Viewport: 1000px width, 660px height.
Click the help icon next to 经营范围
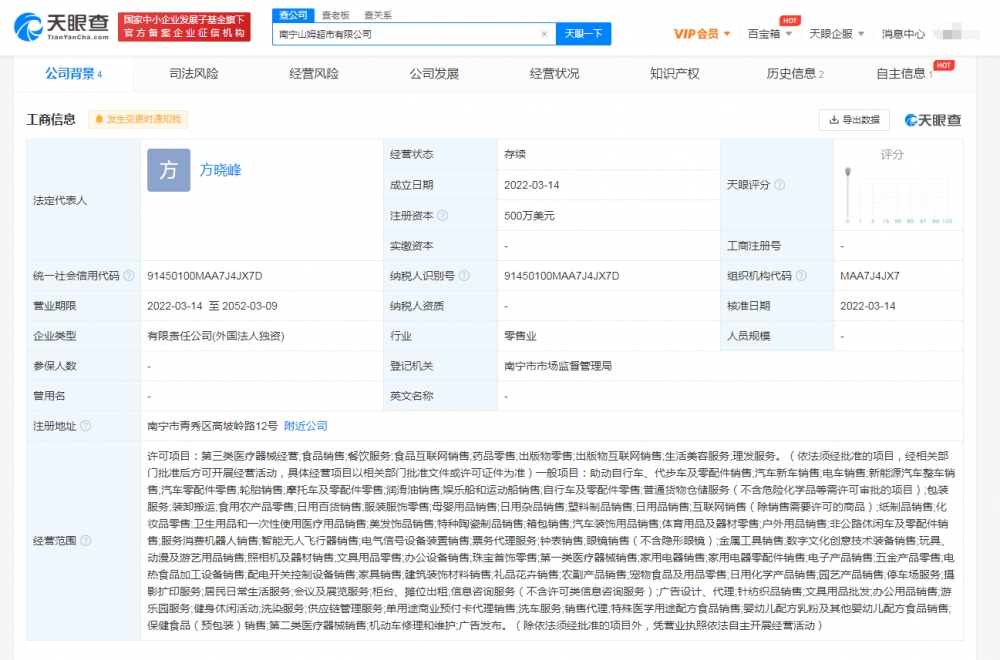click(x=85, y=541)
